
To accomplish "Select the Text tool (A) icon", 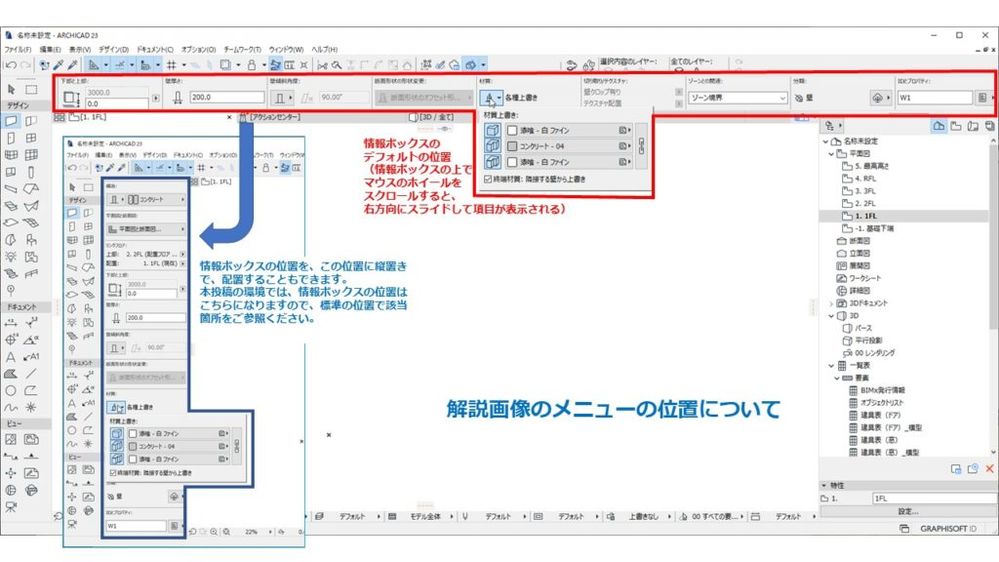I will tap(11, 357).
